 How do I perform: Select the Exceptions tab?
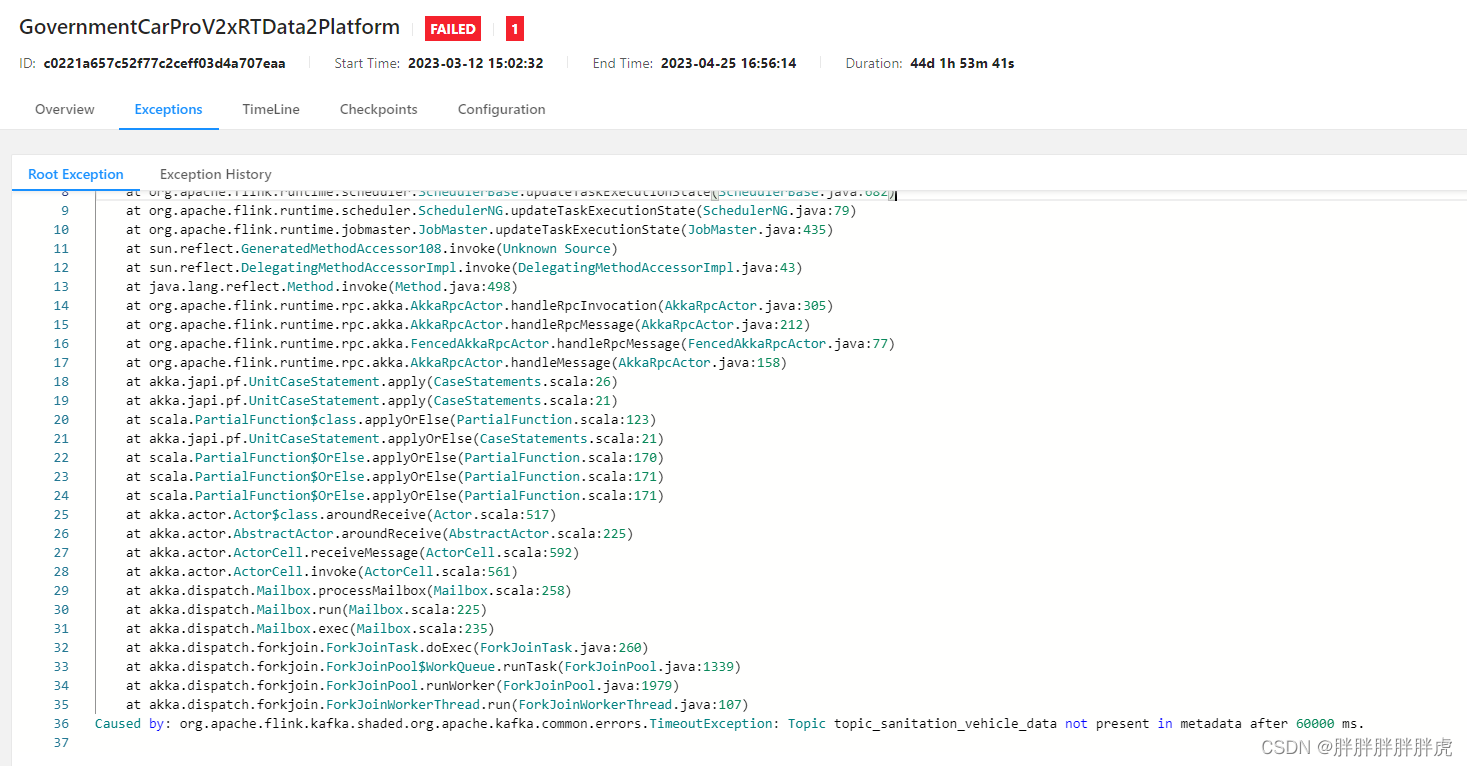point(168,109)
